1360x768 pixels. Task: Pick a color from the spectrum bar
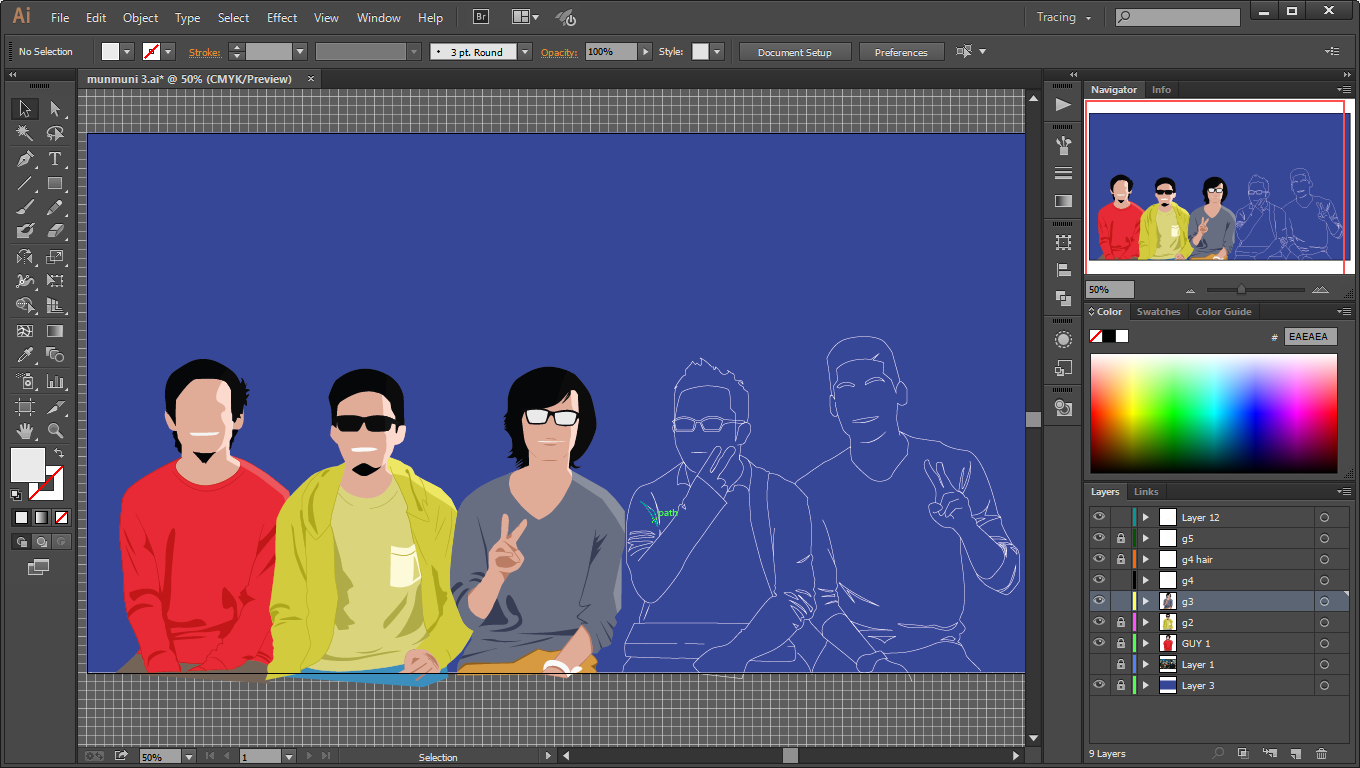pyautogui.click(x=1213, y=412)
